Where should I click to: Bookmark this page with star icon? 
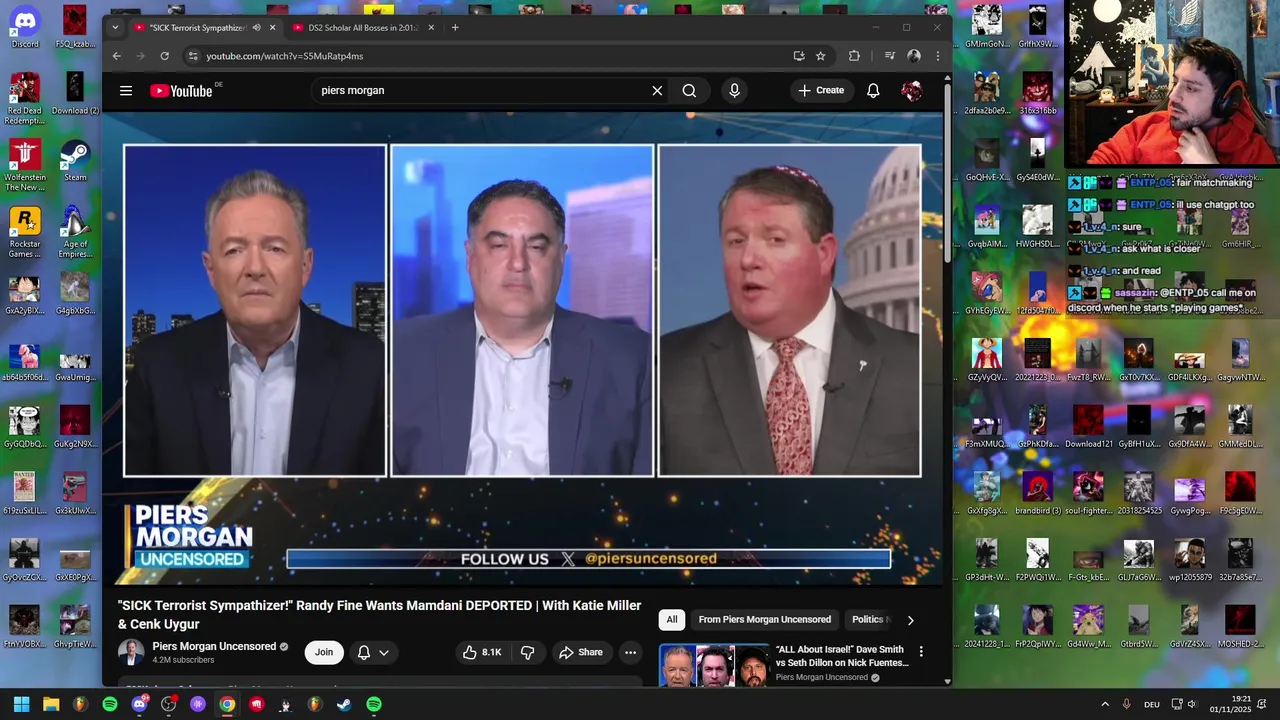(x=820, y=56)
